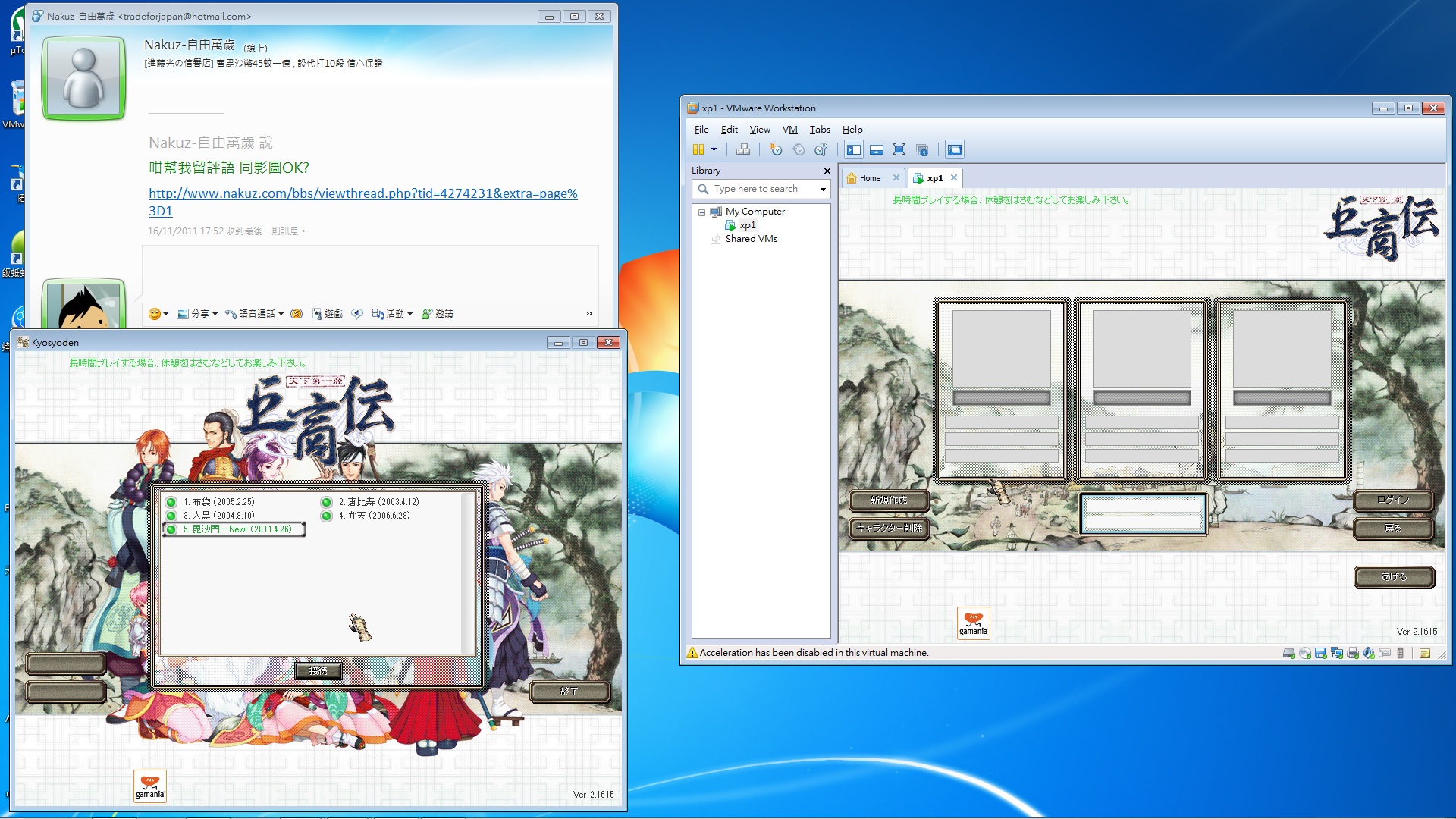
Task: Toggle the VMware Library sidebar view
Action: pyautogui.click(x=854, y=149)
